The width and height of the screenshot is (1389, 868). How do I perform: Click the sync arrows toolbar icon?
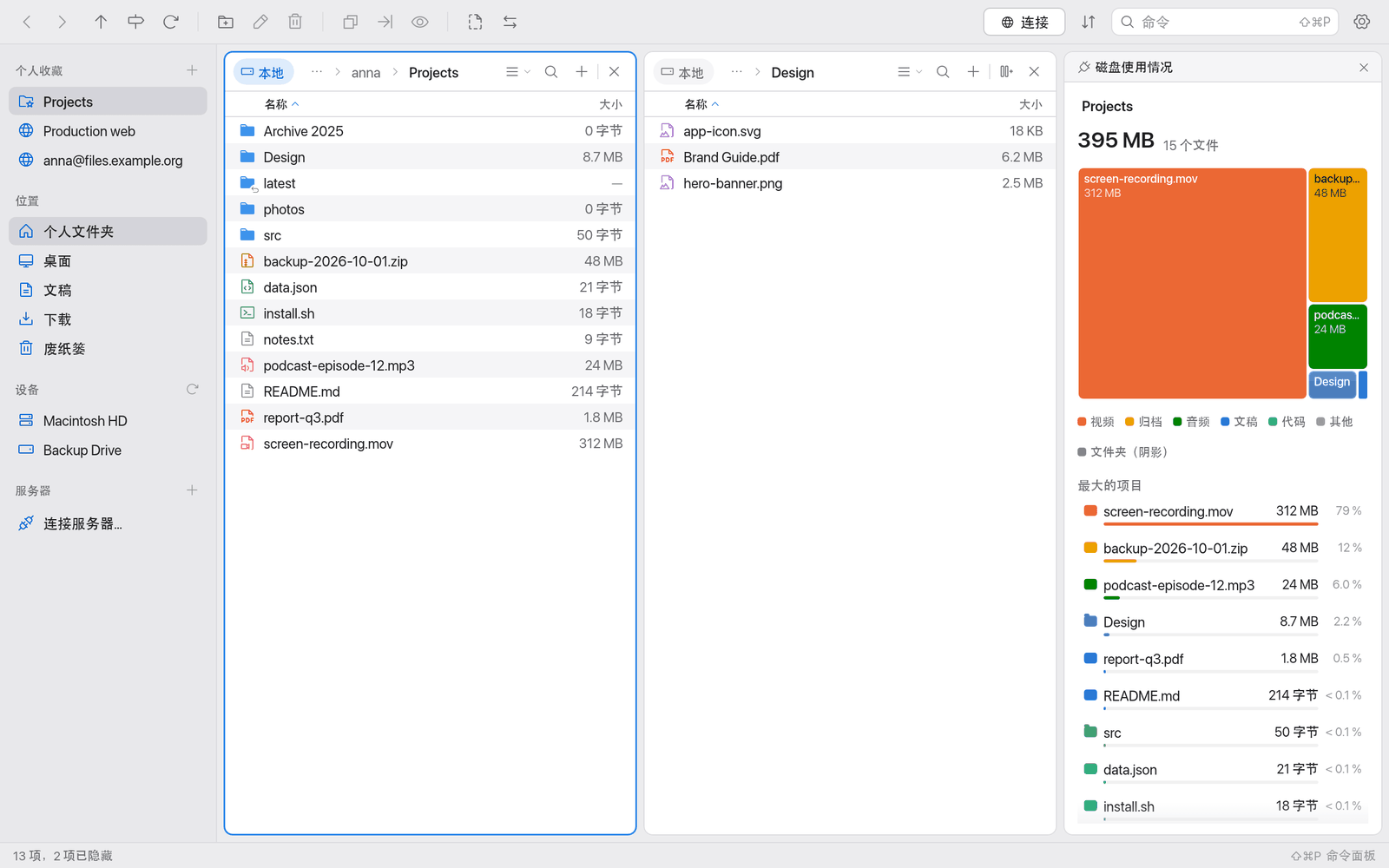[x=510, y=22]
